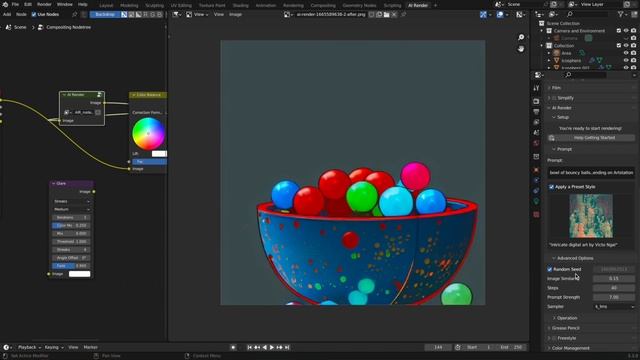The width and height of the screenshot is (640, 360).
Task: Open the outliner filter funnel dropdown
Action: tap(622, 14)
